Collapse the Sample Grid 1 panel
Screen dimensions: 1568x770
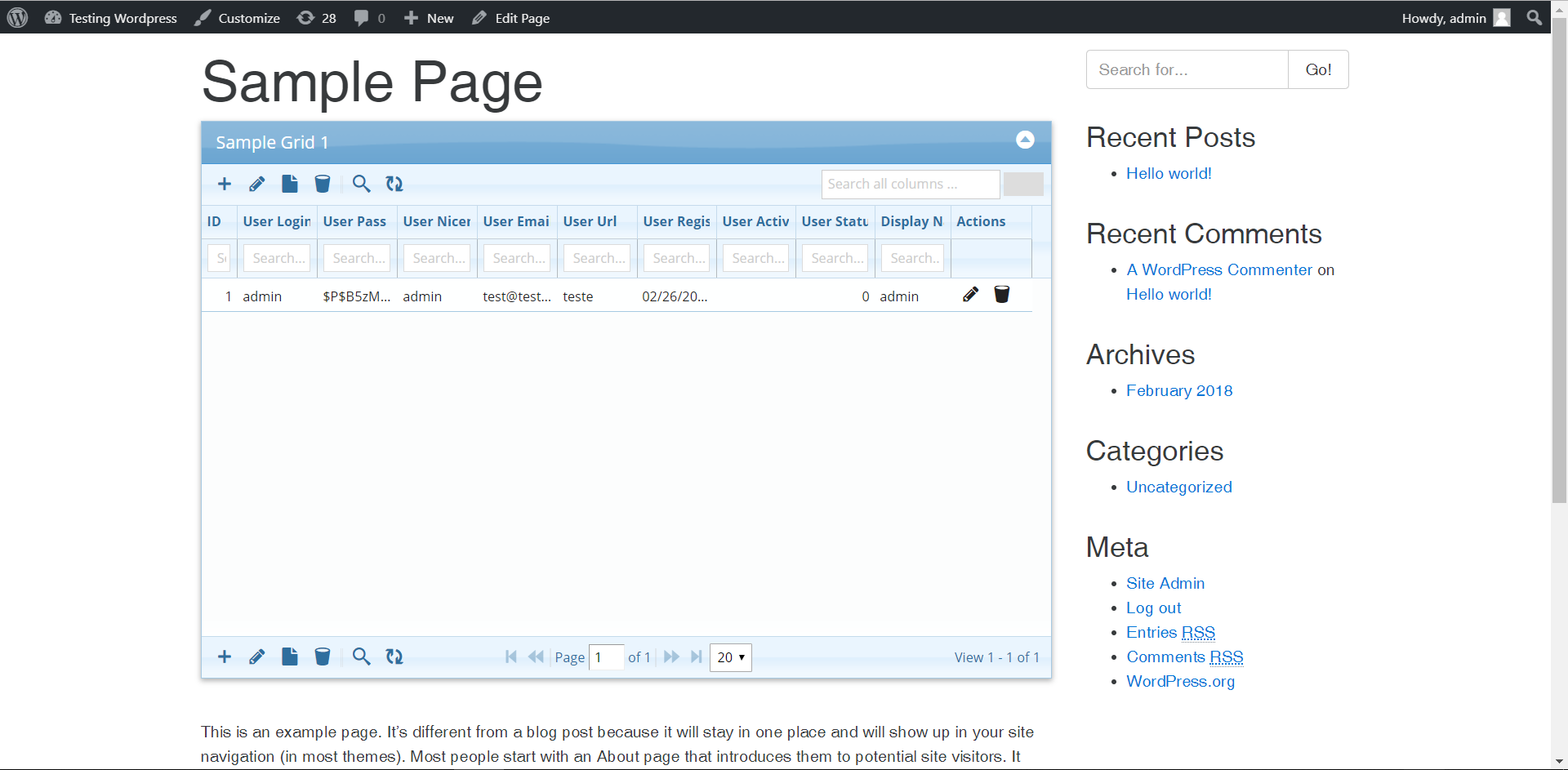(1025, 140)
